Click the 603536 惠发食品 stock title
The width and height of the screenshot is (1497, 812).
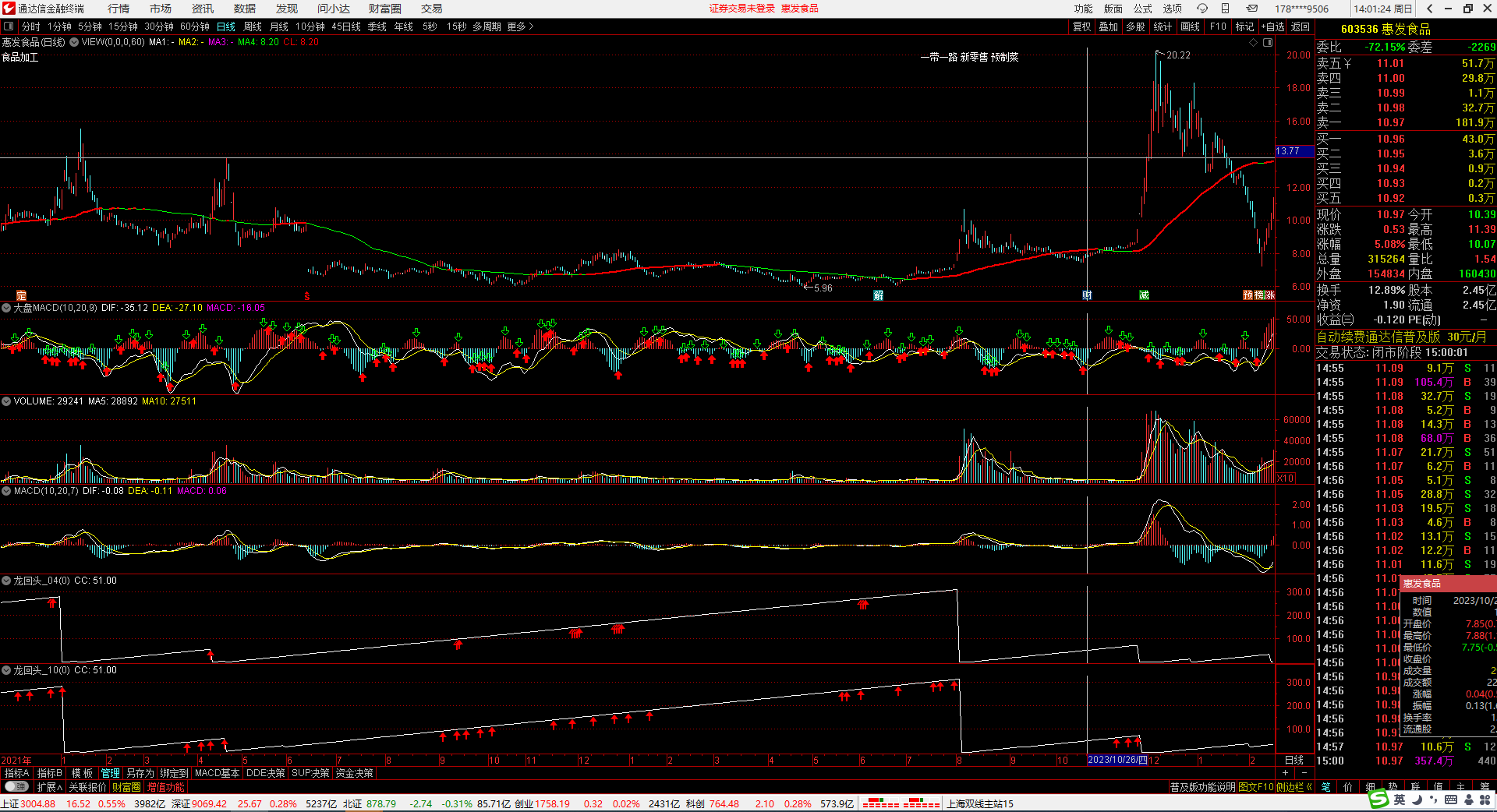pyautogui.click(x=1386, y=29)
